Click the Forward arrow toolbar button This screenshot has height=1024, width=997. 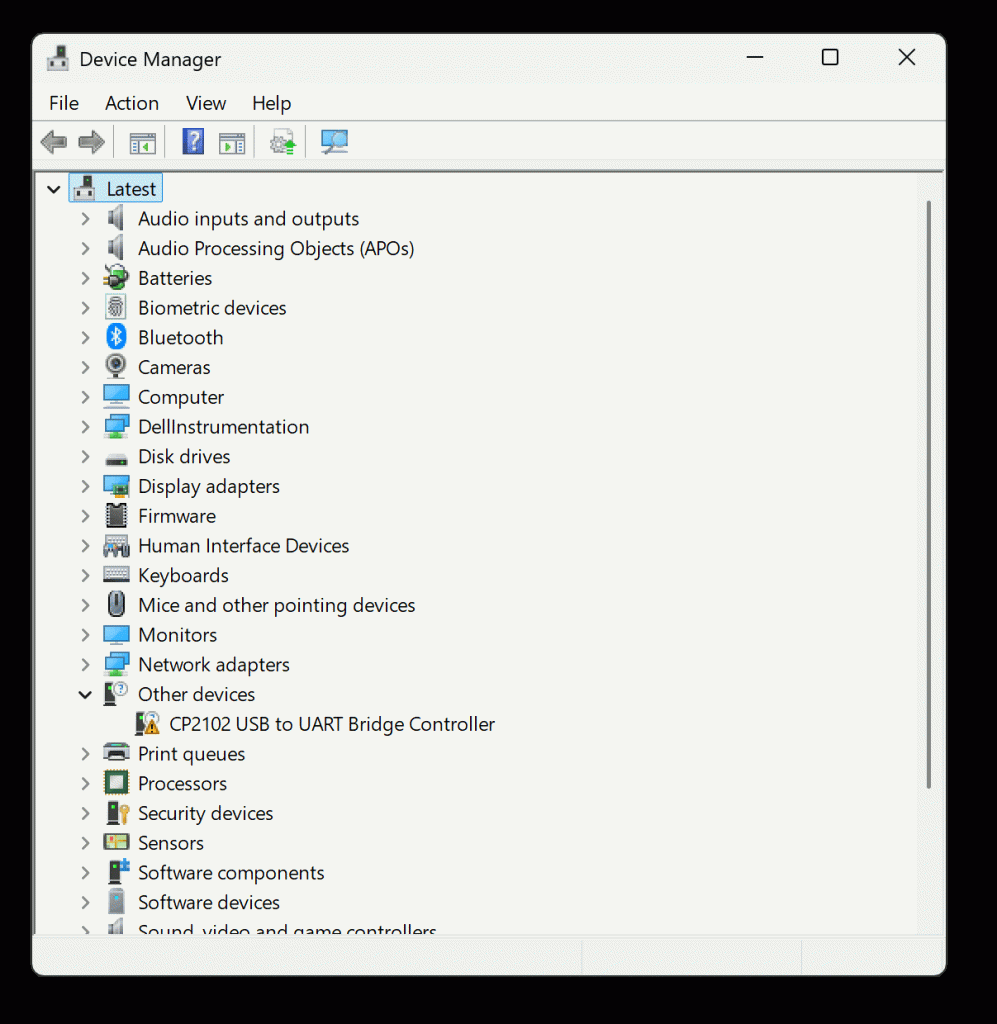coord(91,143)
